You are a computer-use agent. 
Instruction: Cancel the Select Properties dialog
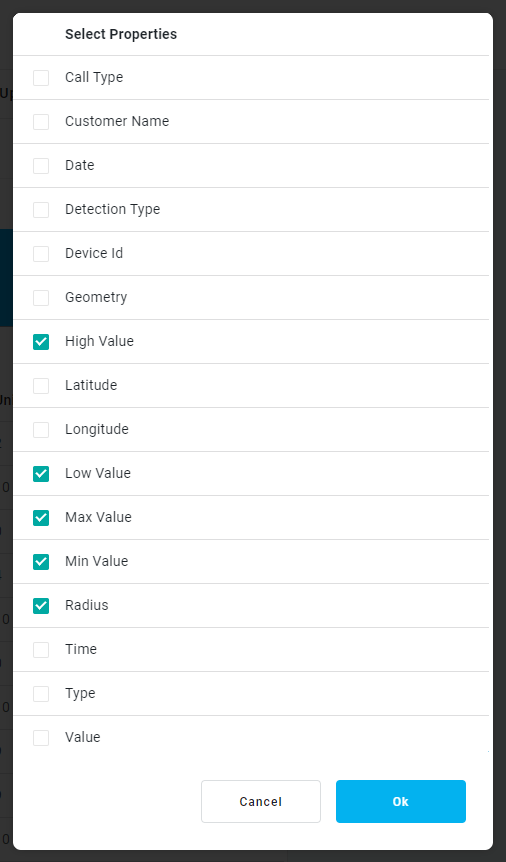pos(261,802)
